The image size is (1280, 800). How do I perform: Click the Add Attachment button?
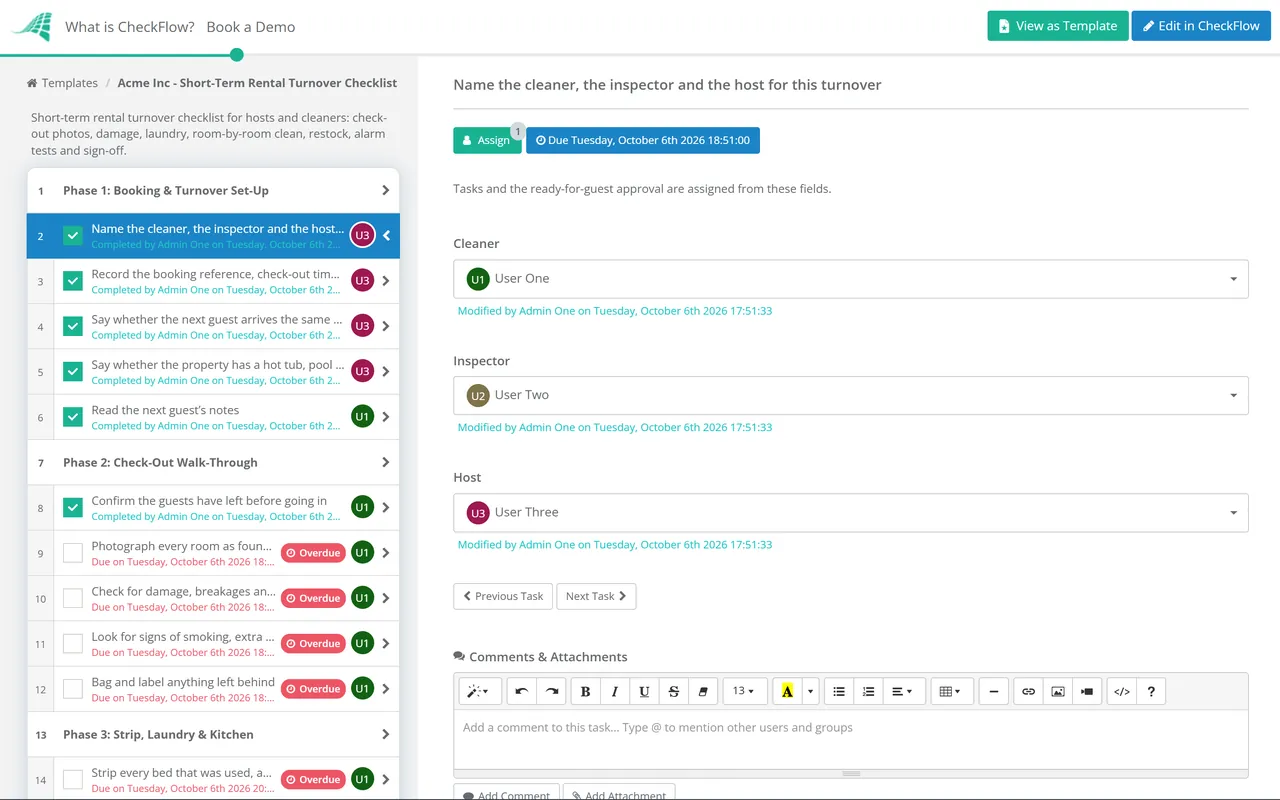[x=620, y=793]
